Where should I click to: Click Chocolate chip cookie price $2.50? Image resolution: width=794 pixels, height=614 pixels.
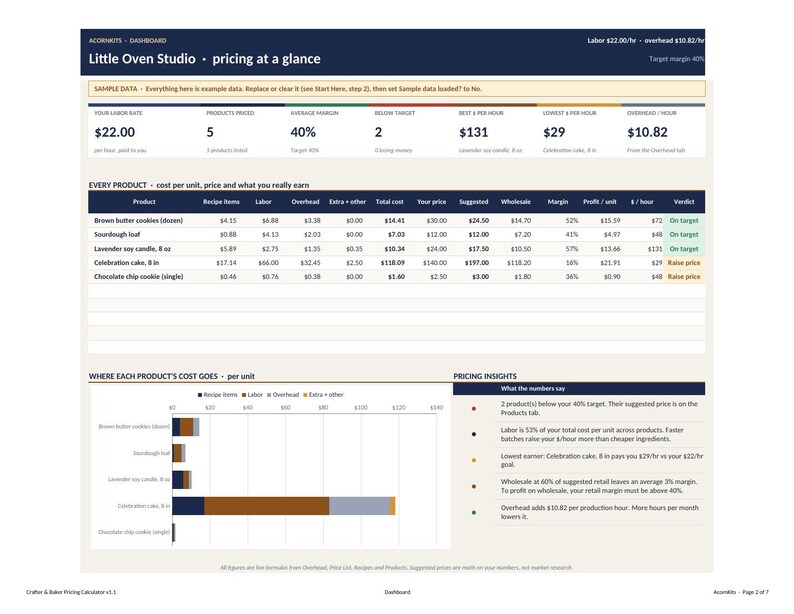click(x=439, y=276)
